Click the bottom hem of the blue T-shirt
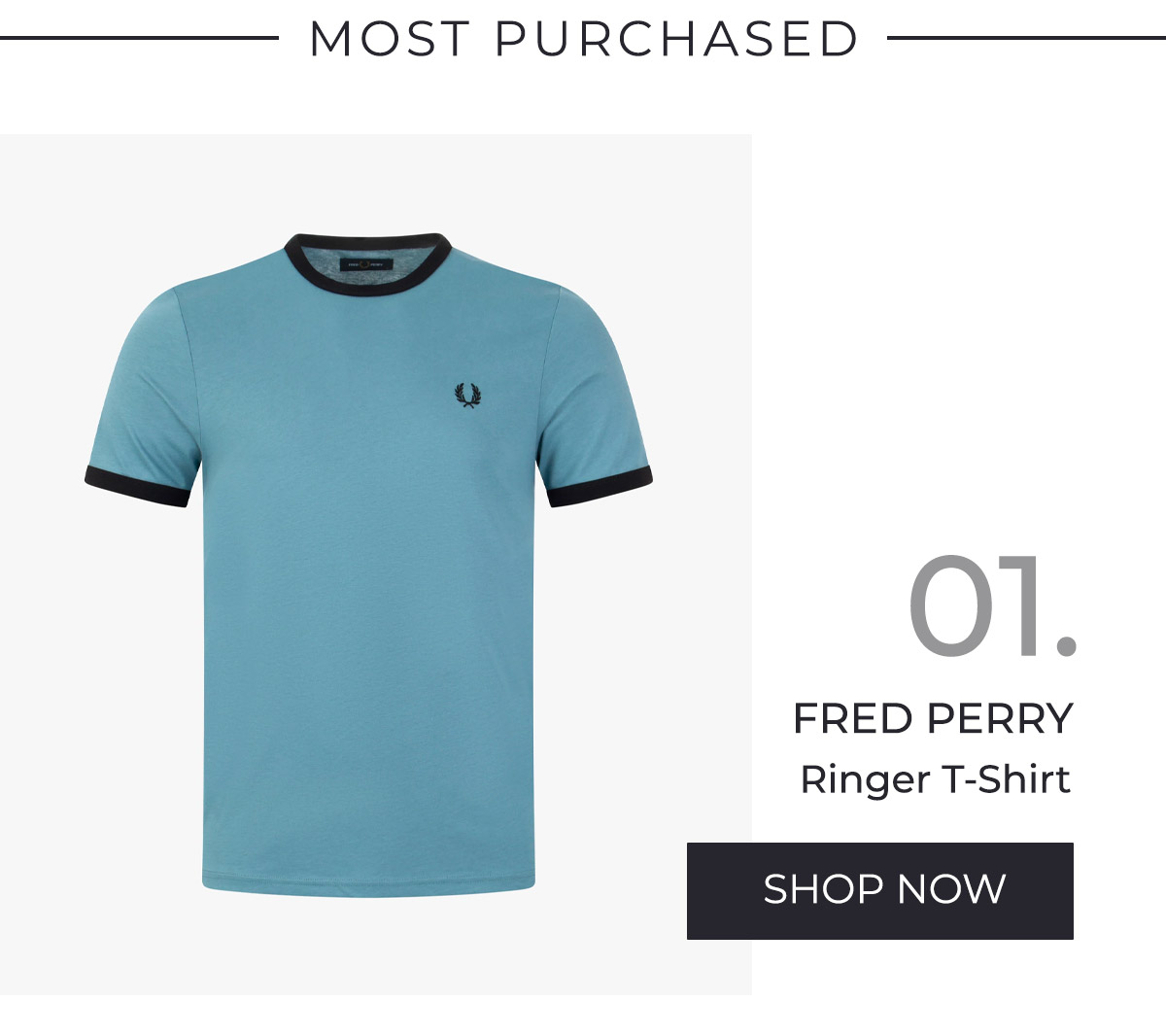1166x1036 pixels. pos(368,884)
